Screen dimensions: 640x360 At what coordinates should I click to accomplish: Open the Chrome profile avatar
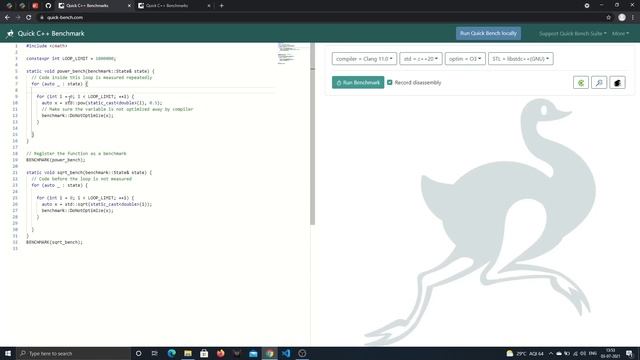(622, 18)
